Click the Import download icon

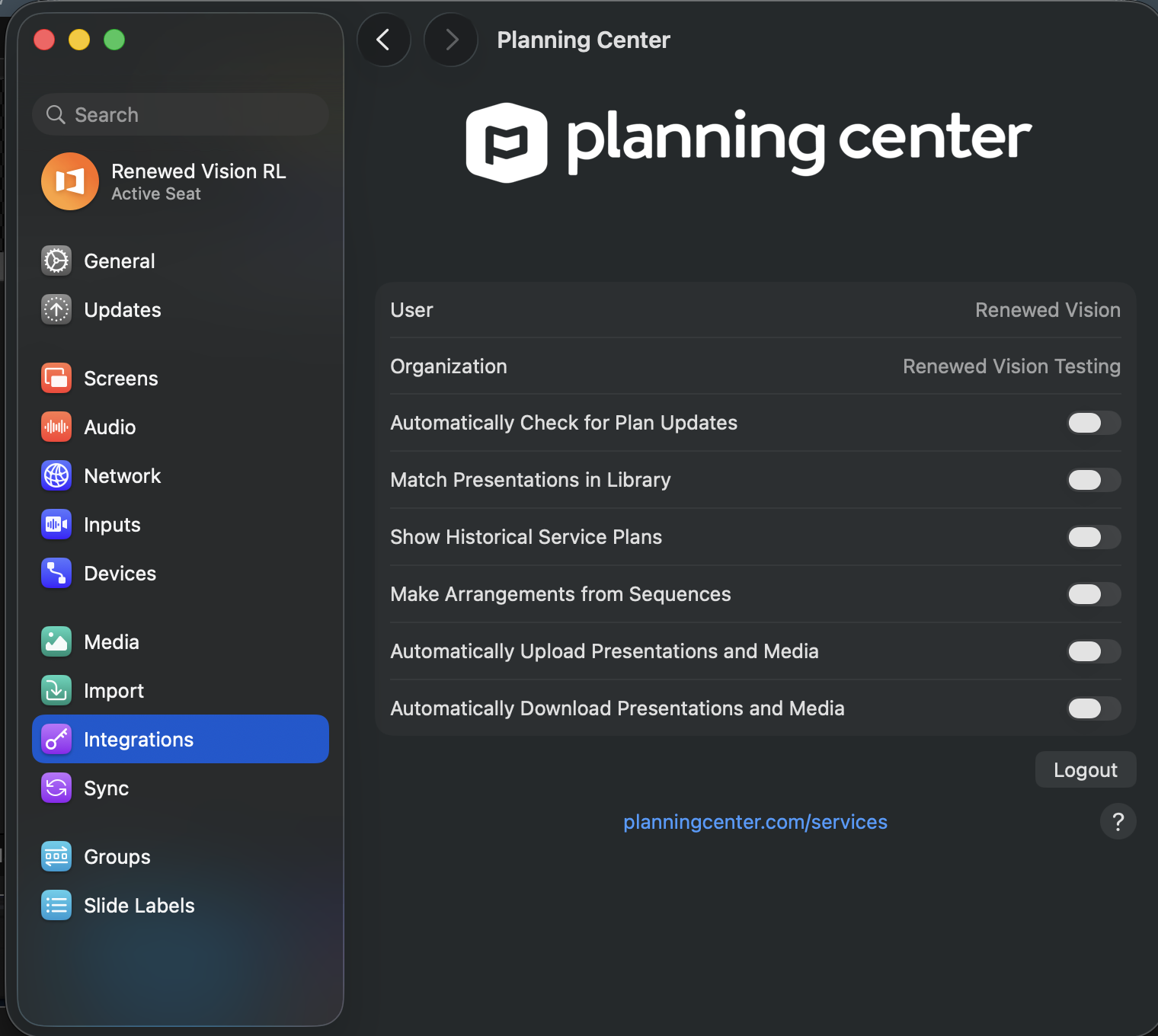pyautogui.click(x=56, y=691)
